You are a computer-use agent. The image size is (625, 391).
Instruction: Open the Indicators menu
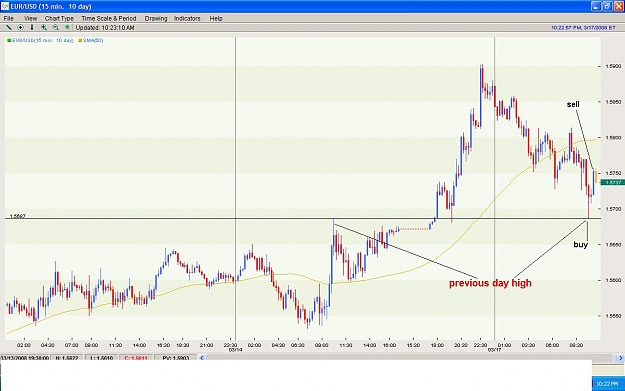coord(187,18)
